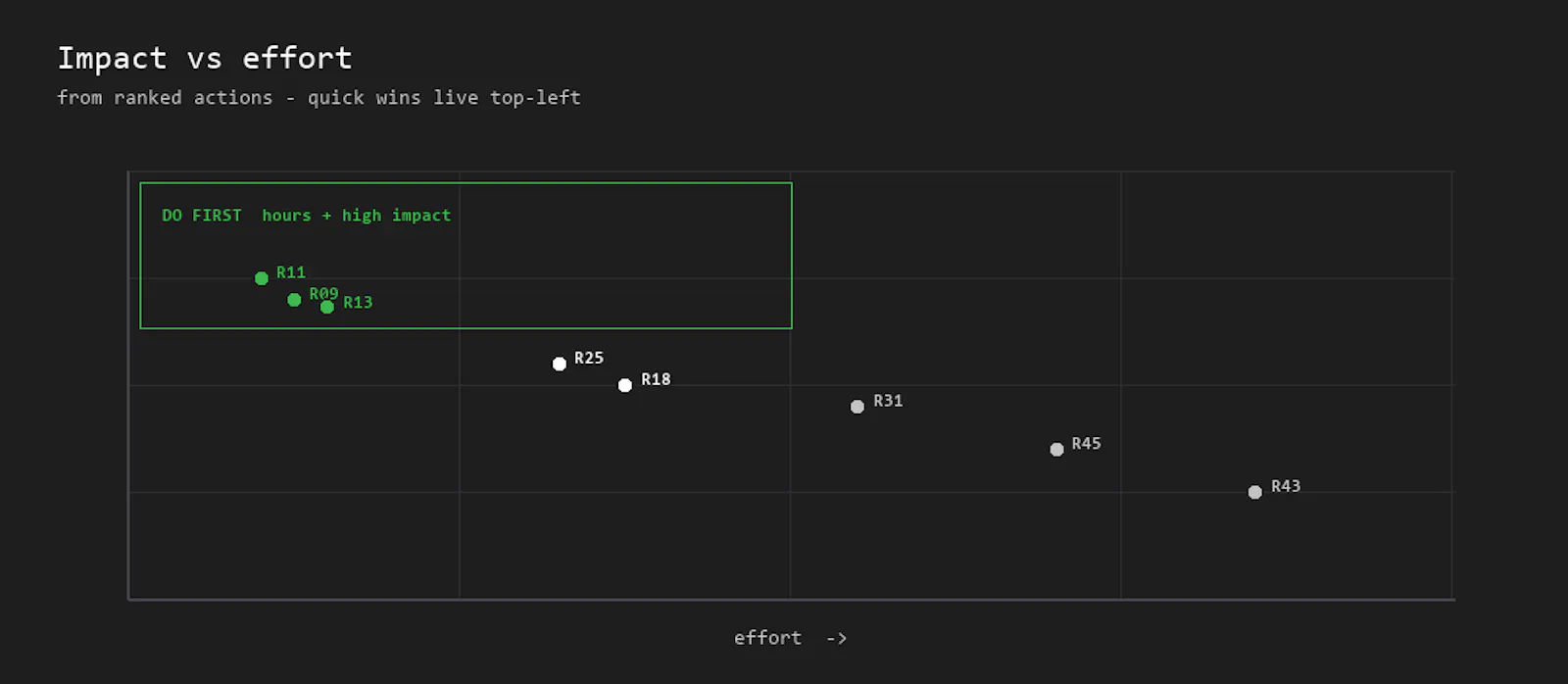Image resolution: width=1568 pixels, height=684 pixels.
Task: Click the effort axis label
Action: 790,638
